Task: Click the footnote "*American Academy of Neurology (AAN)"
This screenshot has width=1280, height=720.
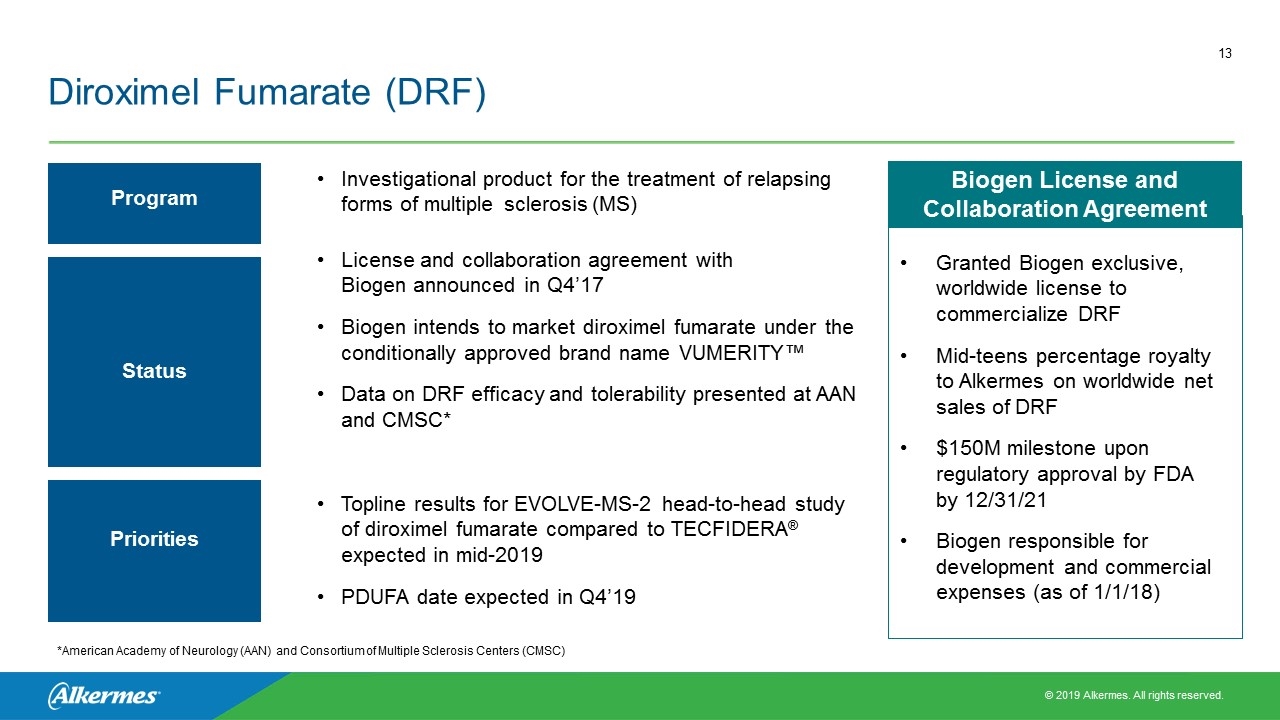Action: point(311,651)
